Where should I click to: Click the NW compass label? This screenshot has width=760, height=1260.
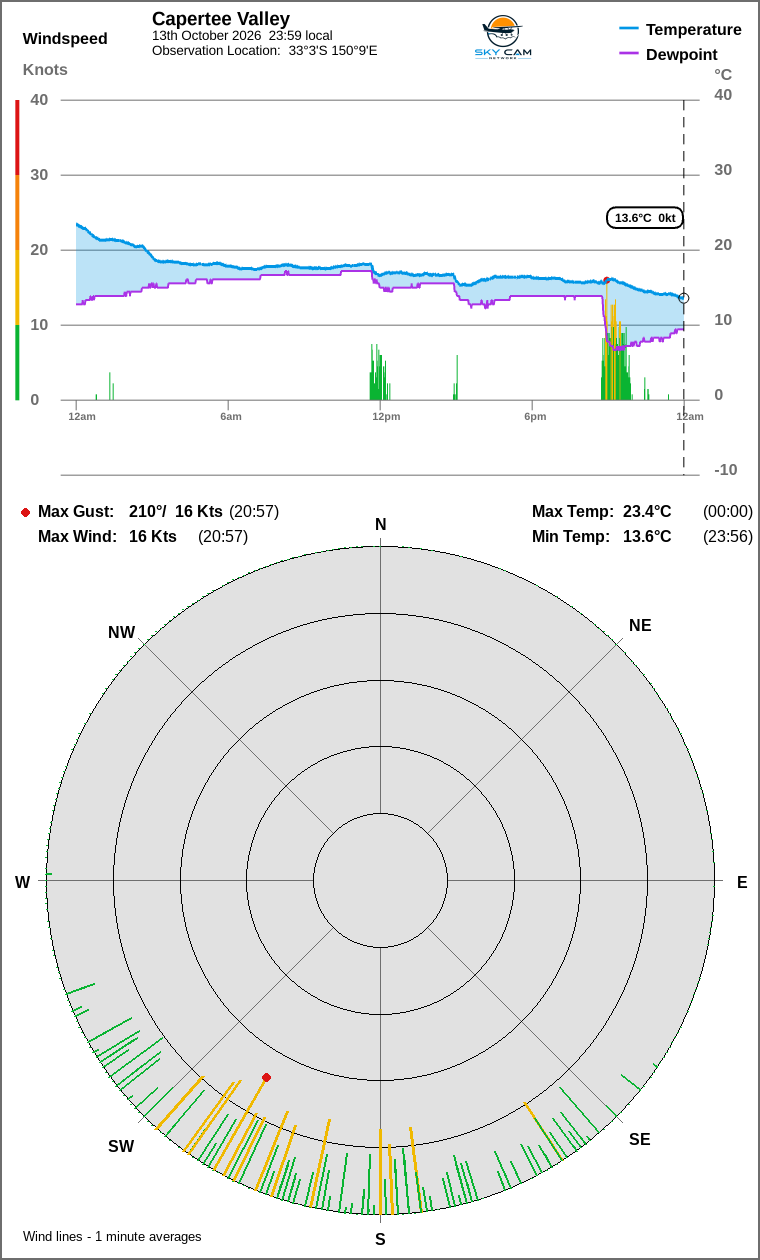tap(121, 633)
